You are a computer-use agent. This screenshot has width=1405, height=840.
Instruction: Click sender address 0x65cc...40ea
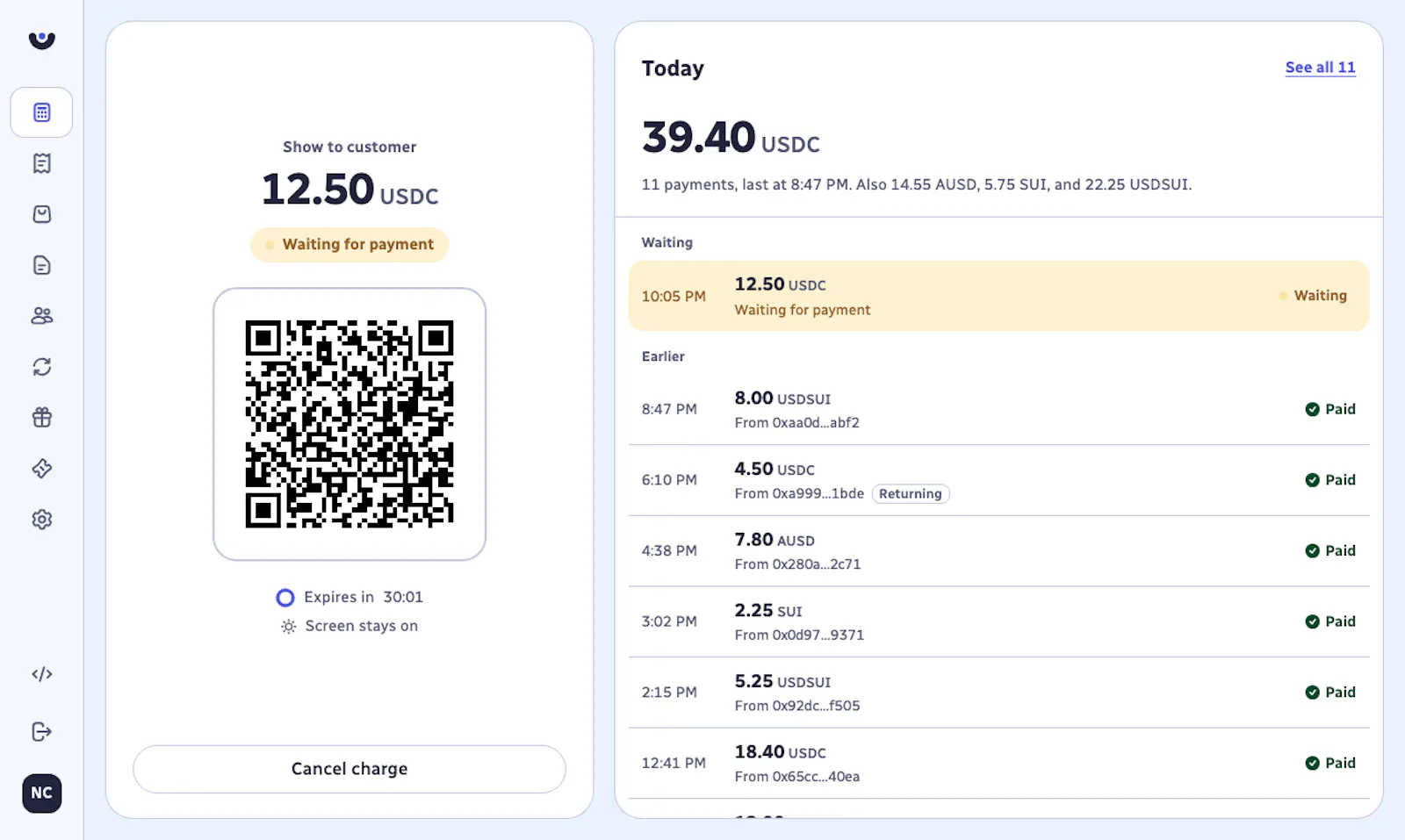(816, 777)
